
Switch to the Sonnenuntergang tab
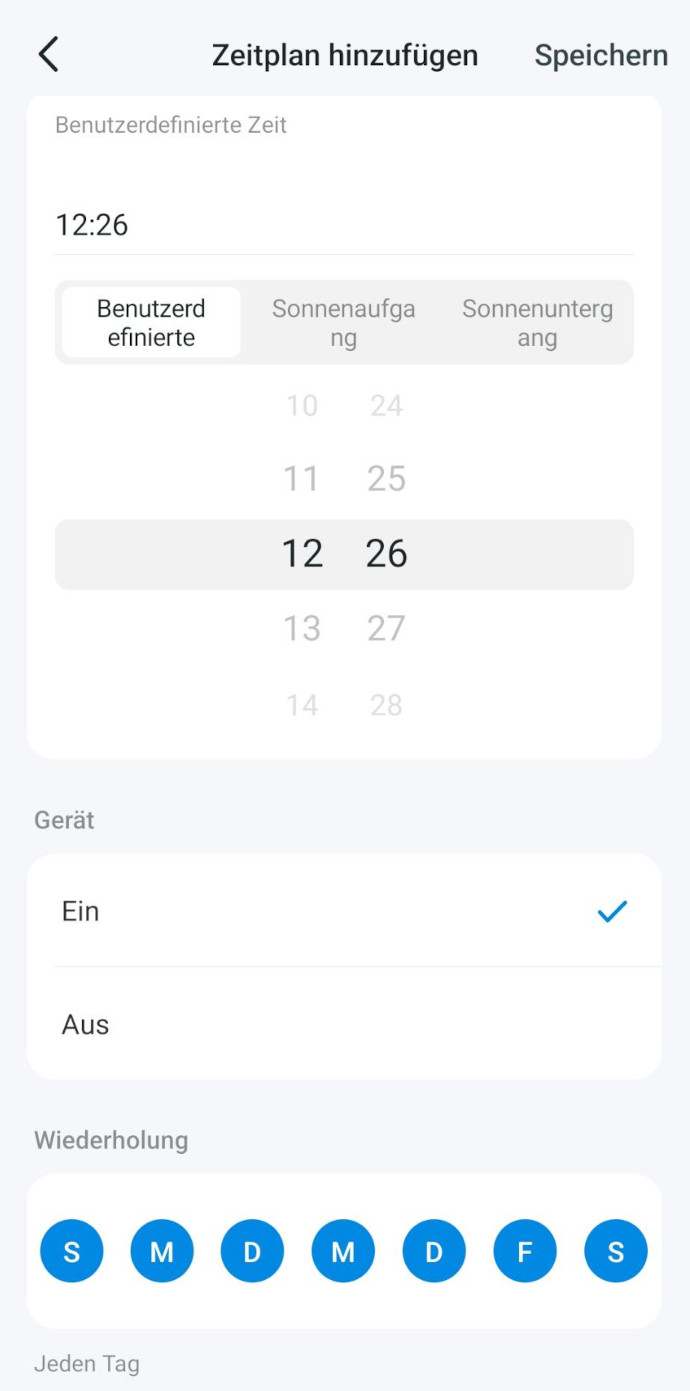(x=537, y=323)
